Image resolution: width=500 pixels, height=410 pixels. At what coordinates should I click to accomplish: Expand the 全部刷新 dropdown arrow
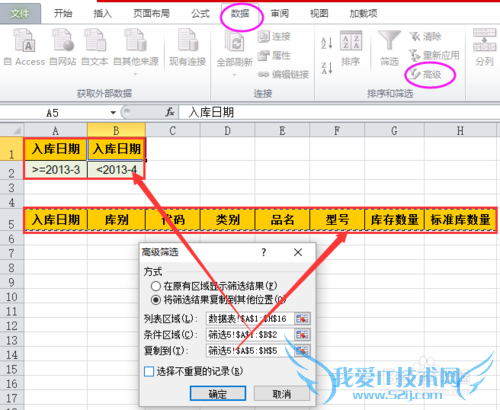tap(234, 75)
